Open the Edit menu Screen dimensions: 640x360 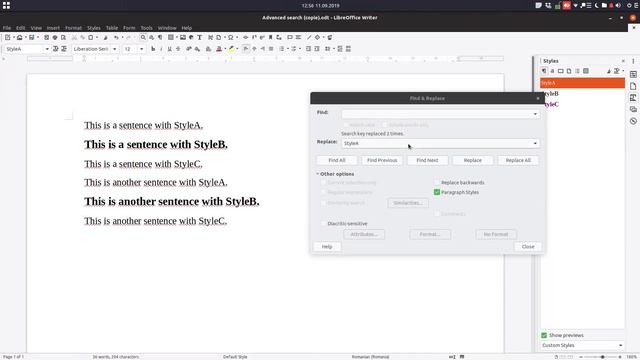click(x=20, y=28)
